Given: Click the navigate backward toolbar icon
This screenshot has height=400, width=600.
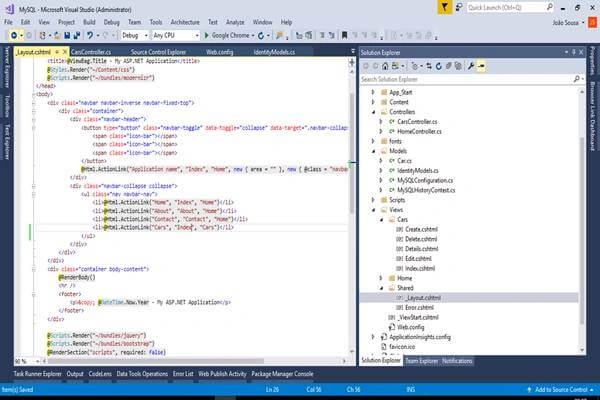Looking at the screenshot, I should tap(14, 35).
